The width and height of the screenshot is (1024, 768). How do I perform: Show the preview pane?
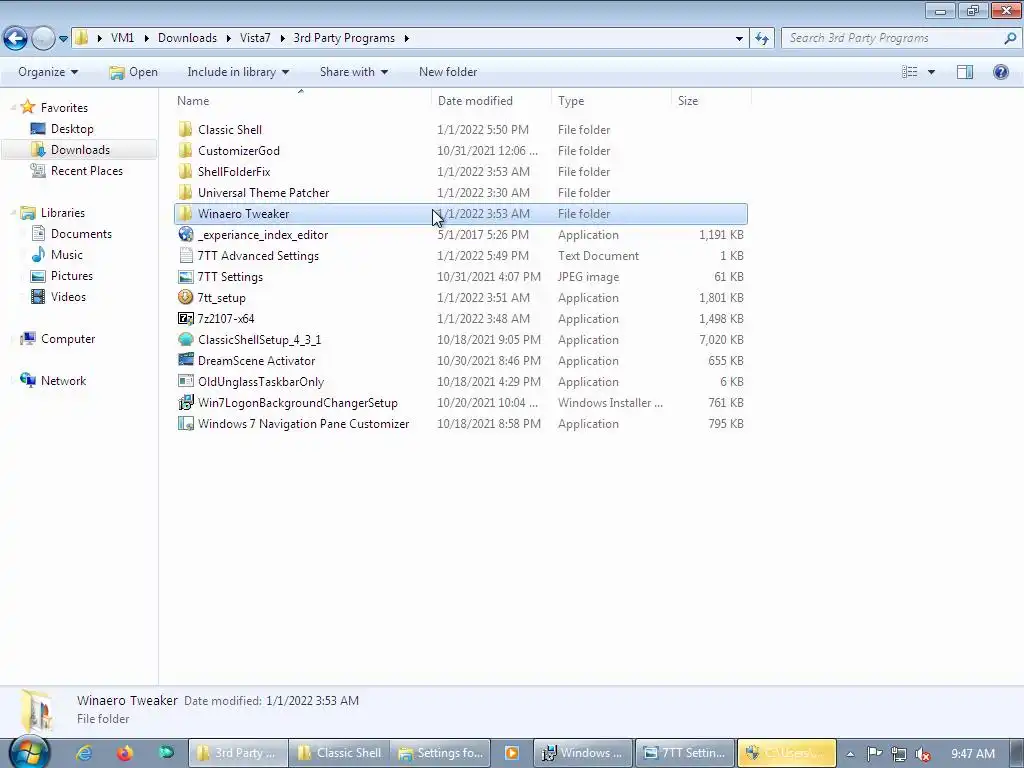click(965, 72)
